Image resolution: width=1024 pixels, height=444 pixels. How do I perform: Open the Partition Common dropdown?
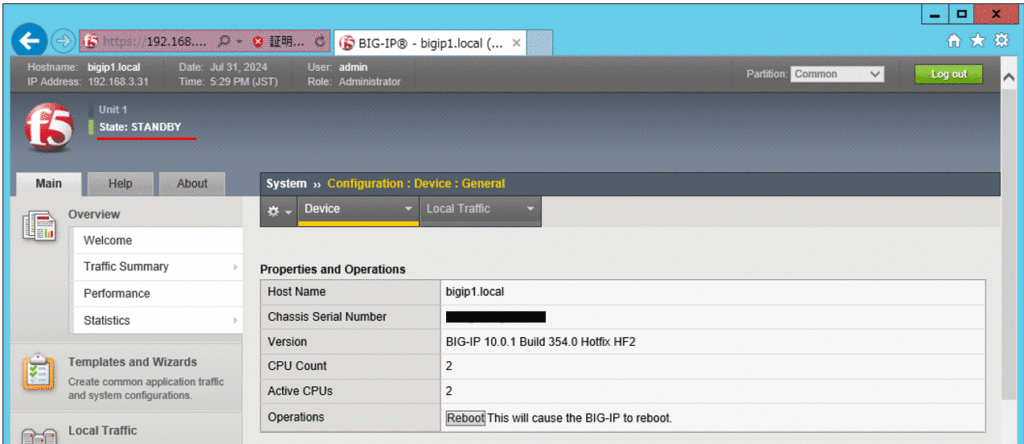(837, 74)
